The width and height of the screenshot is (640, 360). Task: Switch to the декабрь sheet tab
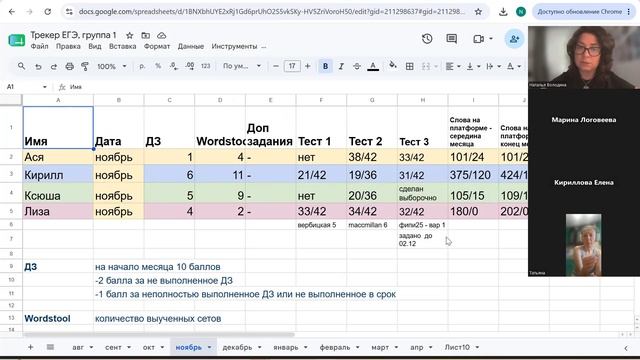(237, 347)
